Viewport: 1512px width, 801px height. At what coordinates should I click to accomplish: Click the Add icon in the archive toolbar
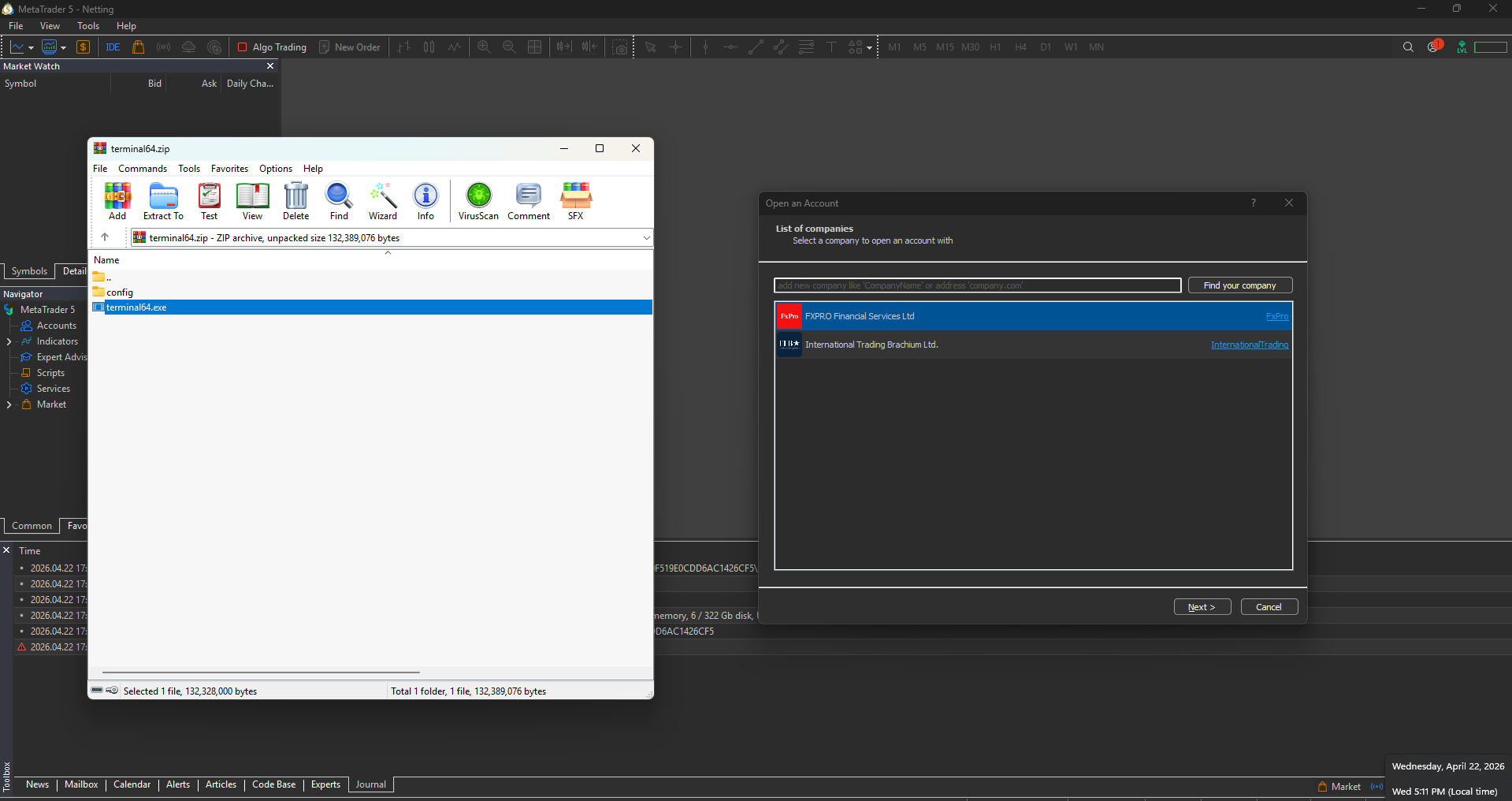pyautogui.click(x=117, y=201)
